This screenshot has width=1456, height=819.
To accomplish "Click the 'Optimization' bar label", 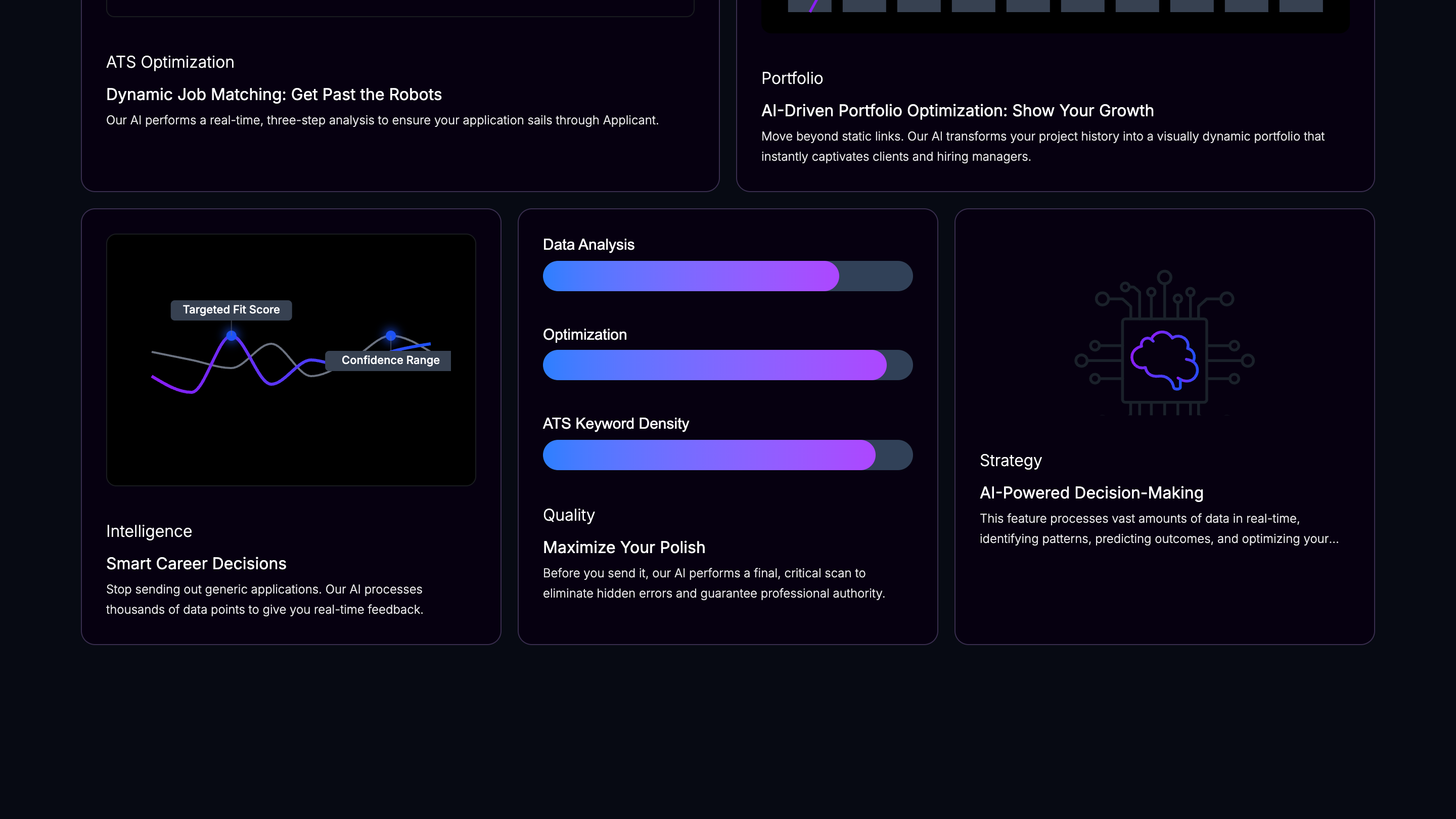I will pyautogui.click(x=584, y=335).
